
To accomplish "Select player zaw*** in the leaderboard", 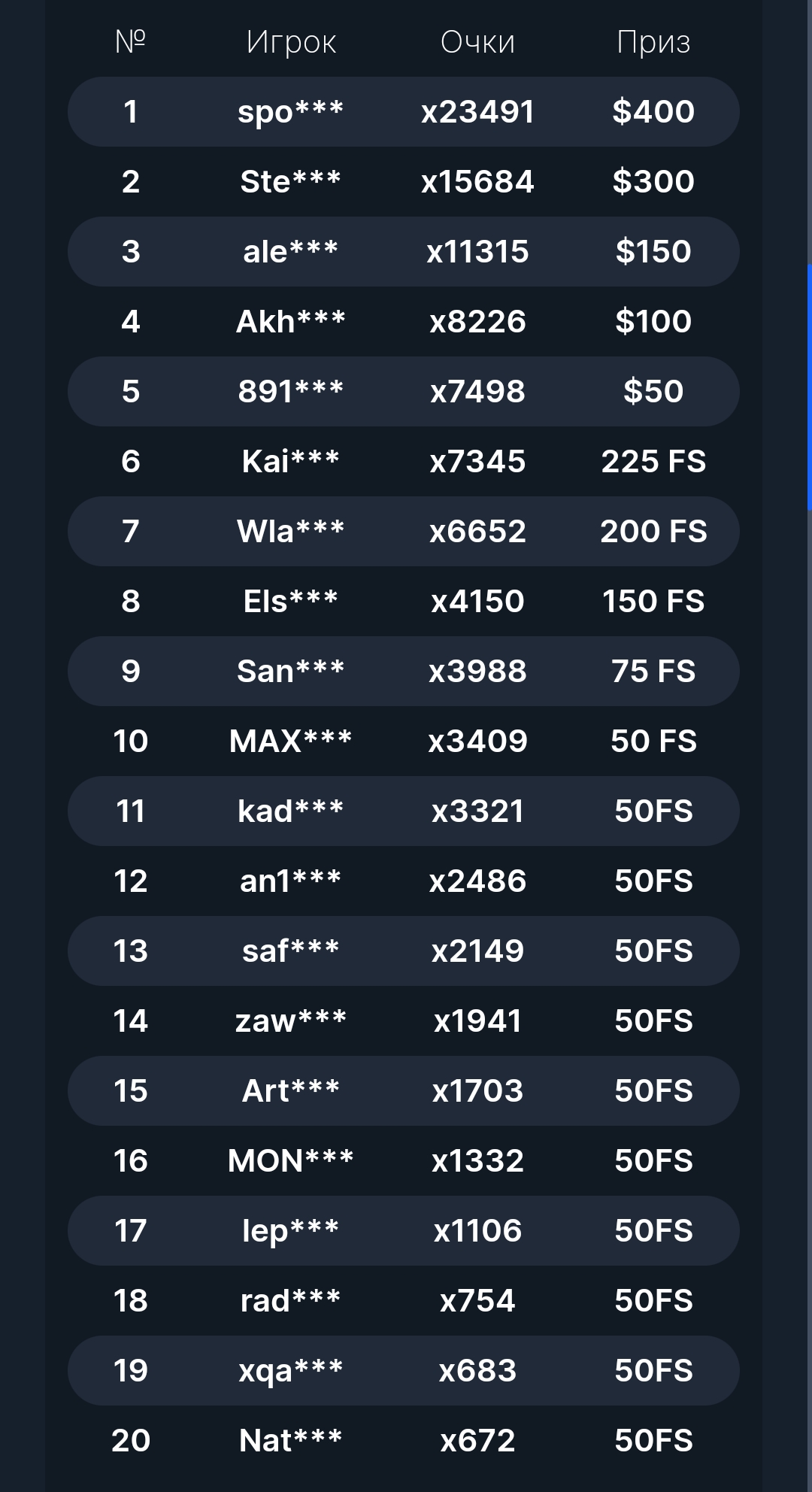I will (291, 1021).
